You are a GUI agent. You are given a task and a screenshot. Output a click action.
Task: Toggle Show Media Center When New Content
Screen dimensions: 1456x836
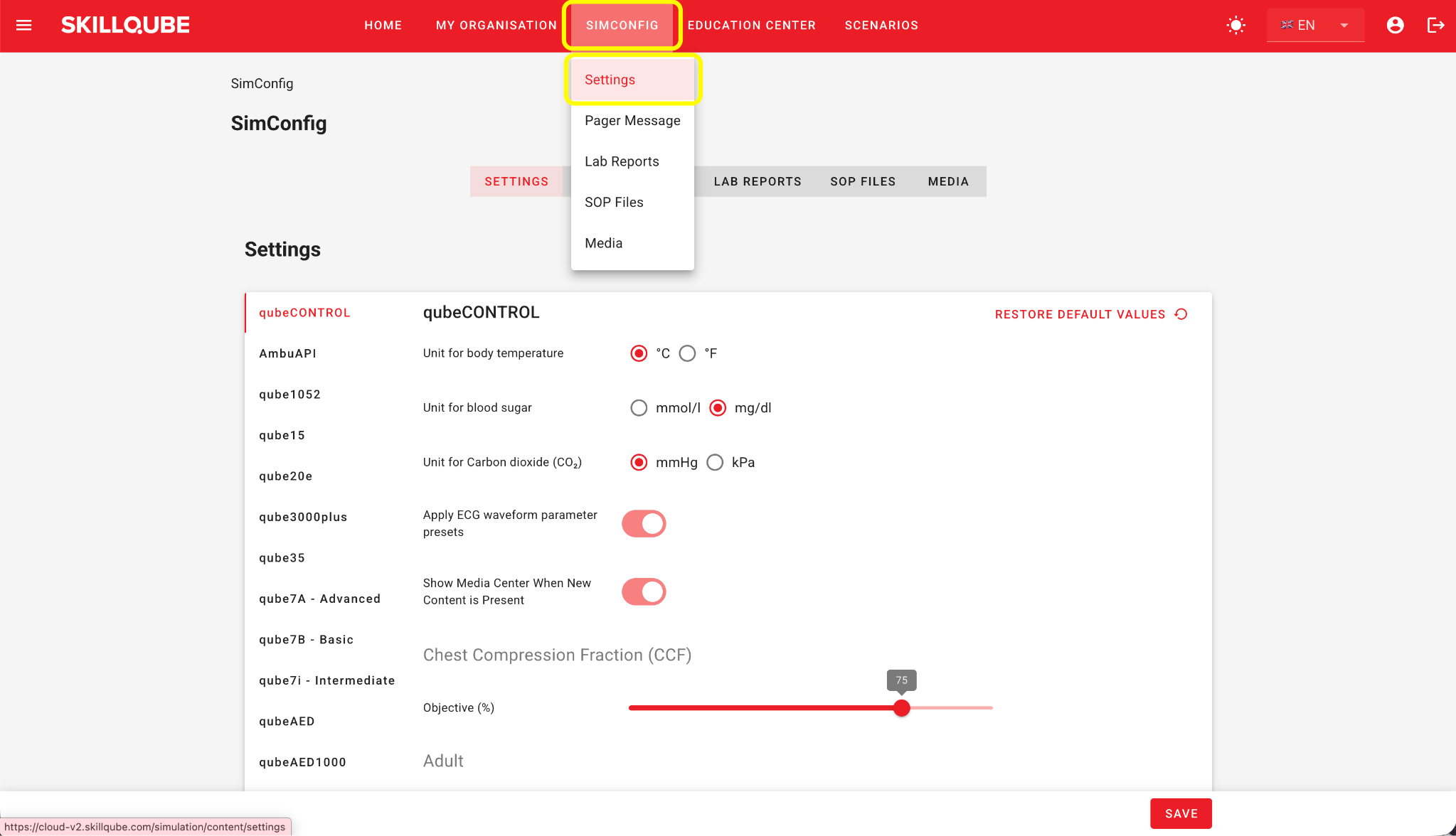tap(644, 592)
